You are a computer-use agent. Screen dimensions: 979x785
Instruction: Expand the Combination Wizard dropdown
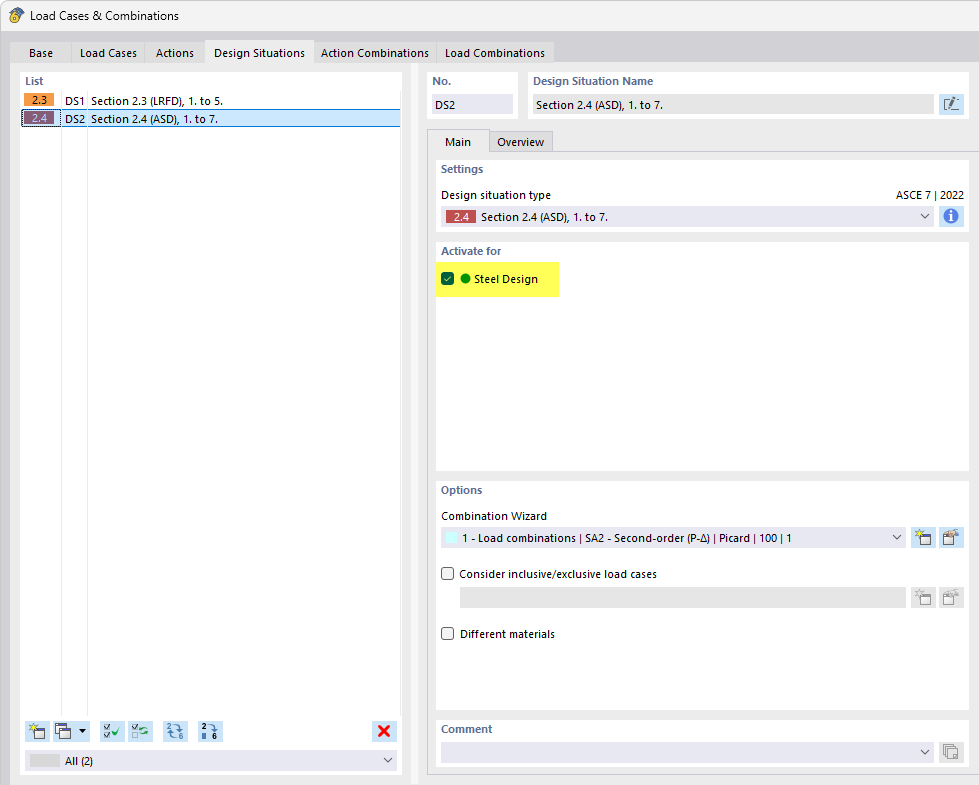[x=897, y=537]
